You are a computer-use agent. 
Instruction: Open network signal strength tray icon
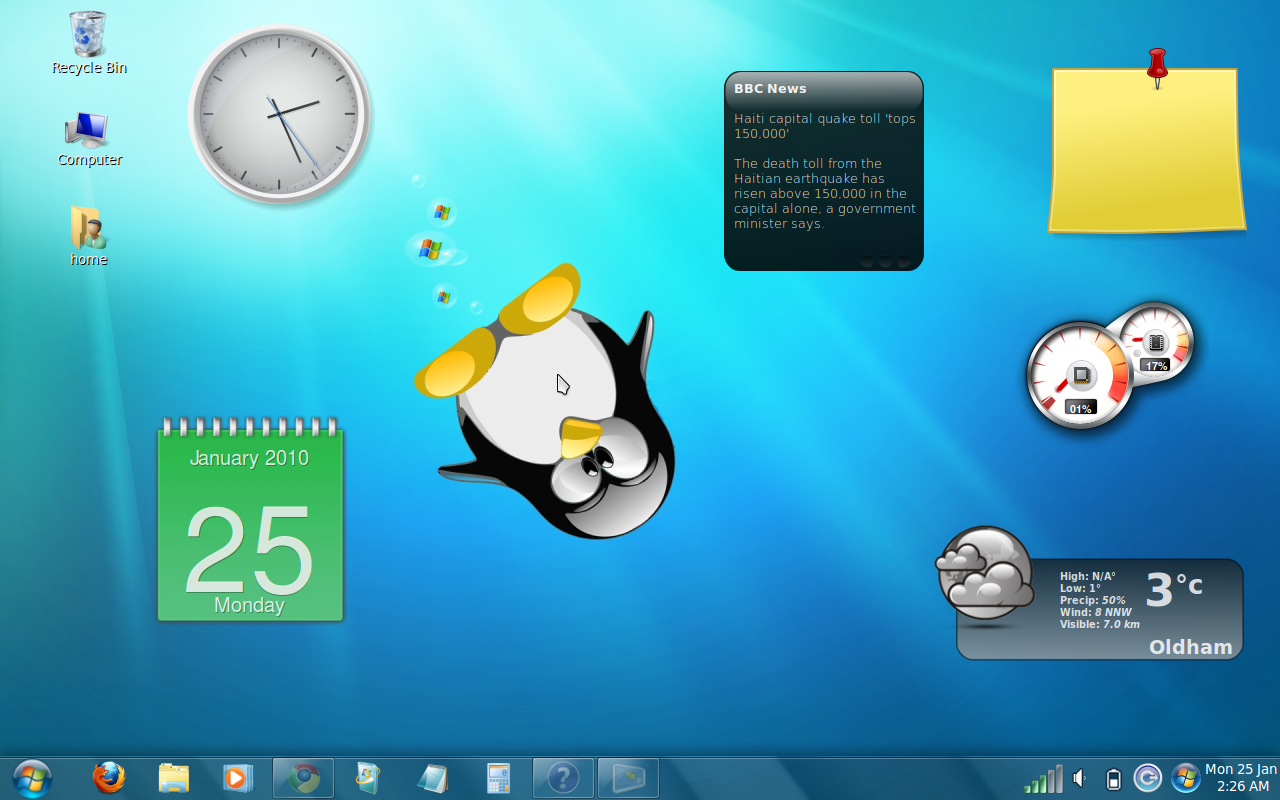click(x=1044, y=779)
